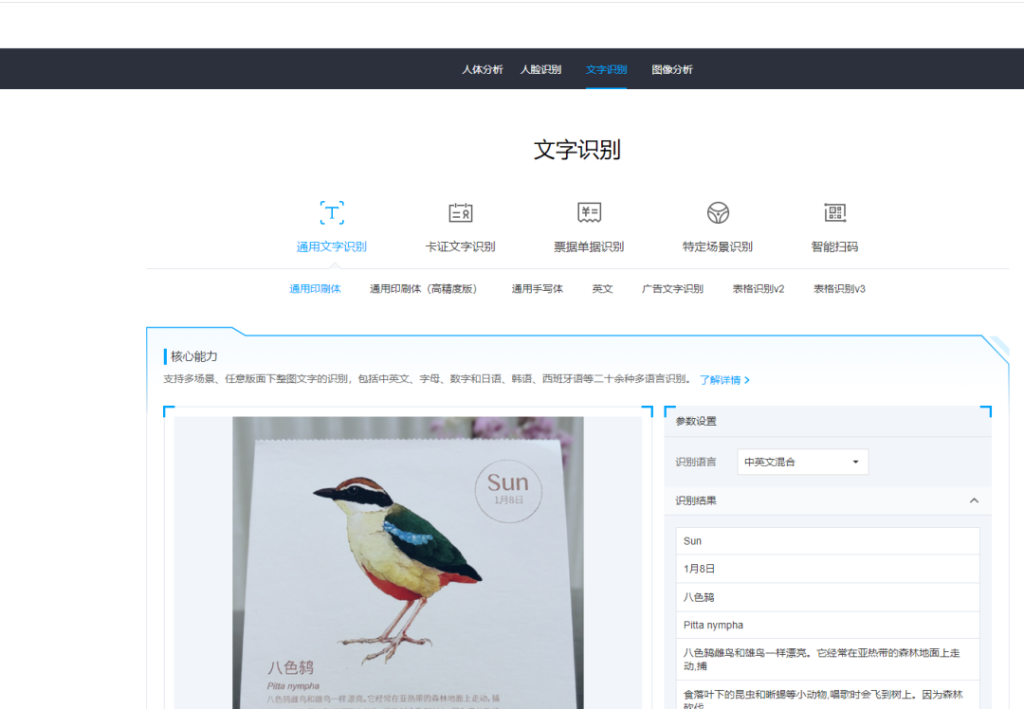Select the 表格识别v2 sub-tab
The height and width of the screenshot is (709, 1024).
pyautogui.click(x=758, y=289)
